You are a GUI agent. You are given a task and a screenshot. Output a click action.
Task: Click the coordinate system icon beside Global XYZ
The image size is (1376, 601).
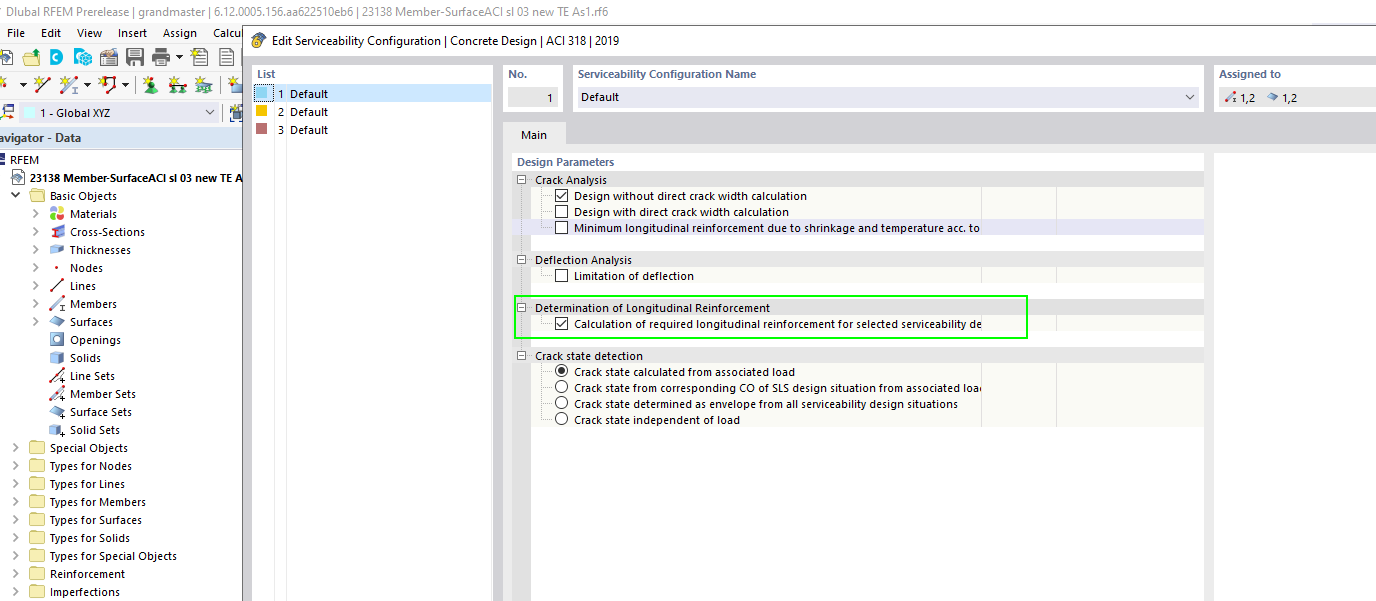click(7, 113)
